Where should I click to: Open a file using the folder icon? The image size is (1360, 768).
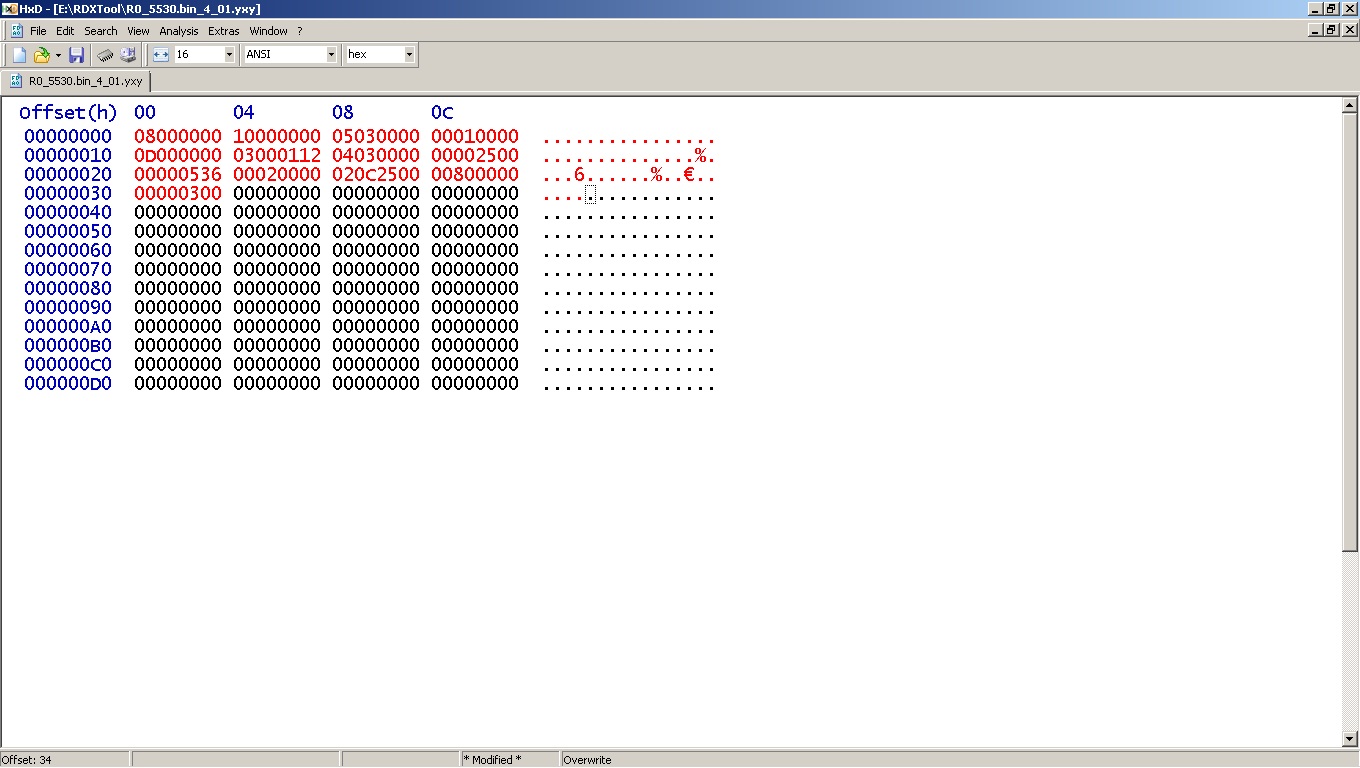(42, 55)
